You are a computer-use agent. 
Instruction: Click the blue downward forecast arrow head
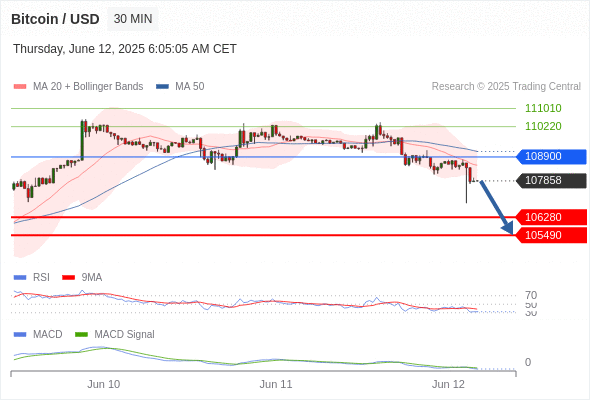tap(508, 228)
